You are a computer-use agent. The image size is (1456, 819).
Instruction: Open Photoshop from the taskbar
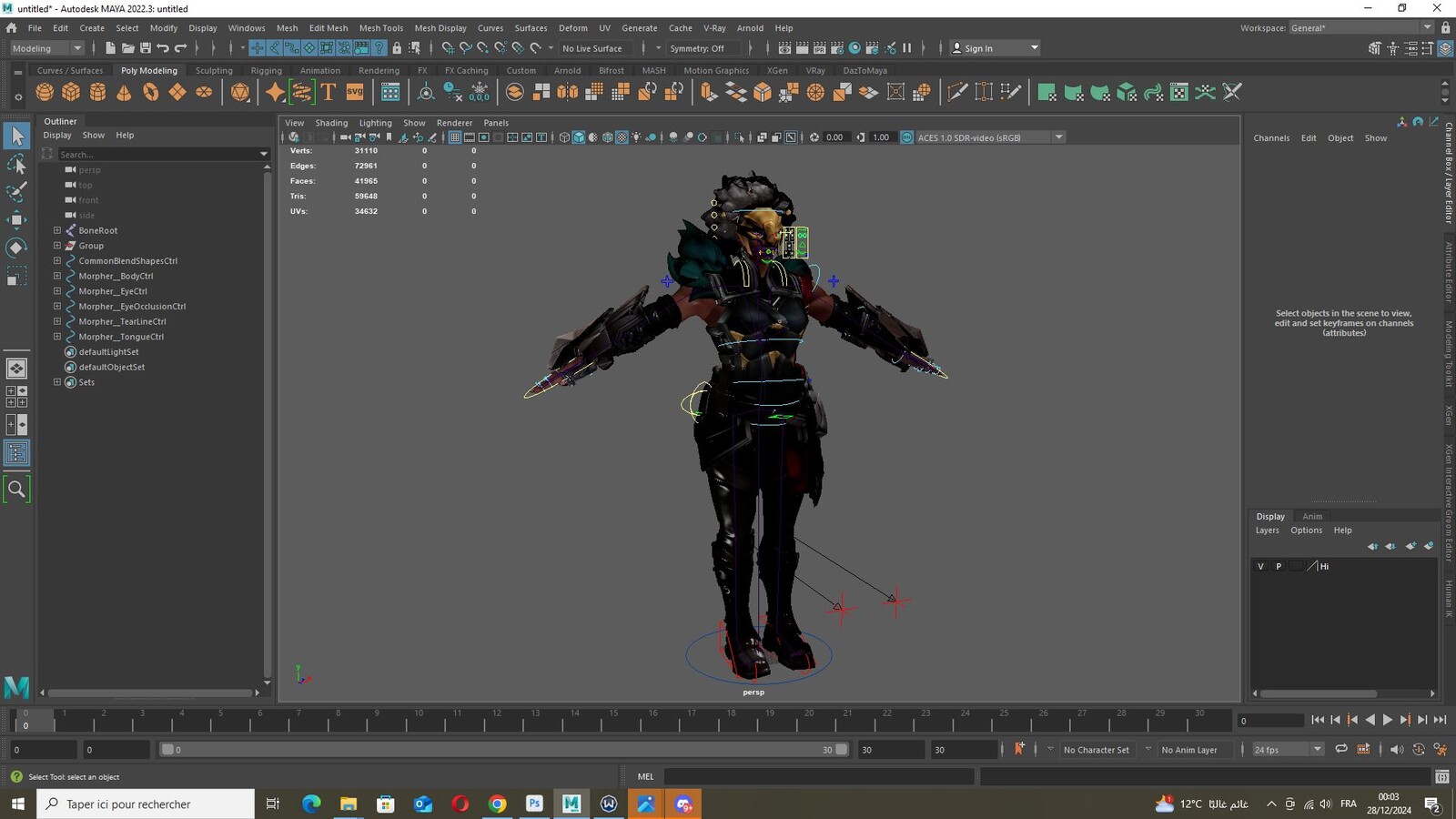point(534,804)
